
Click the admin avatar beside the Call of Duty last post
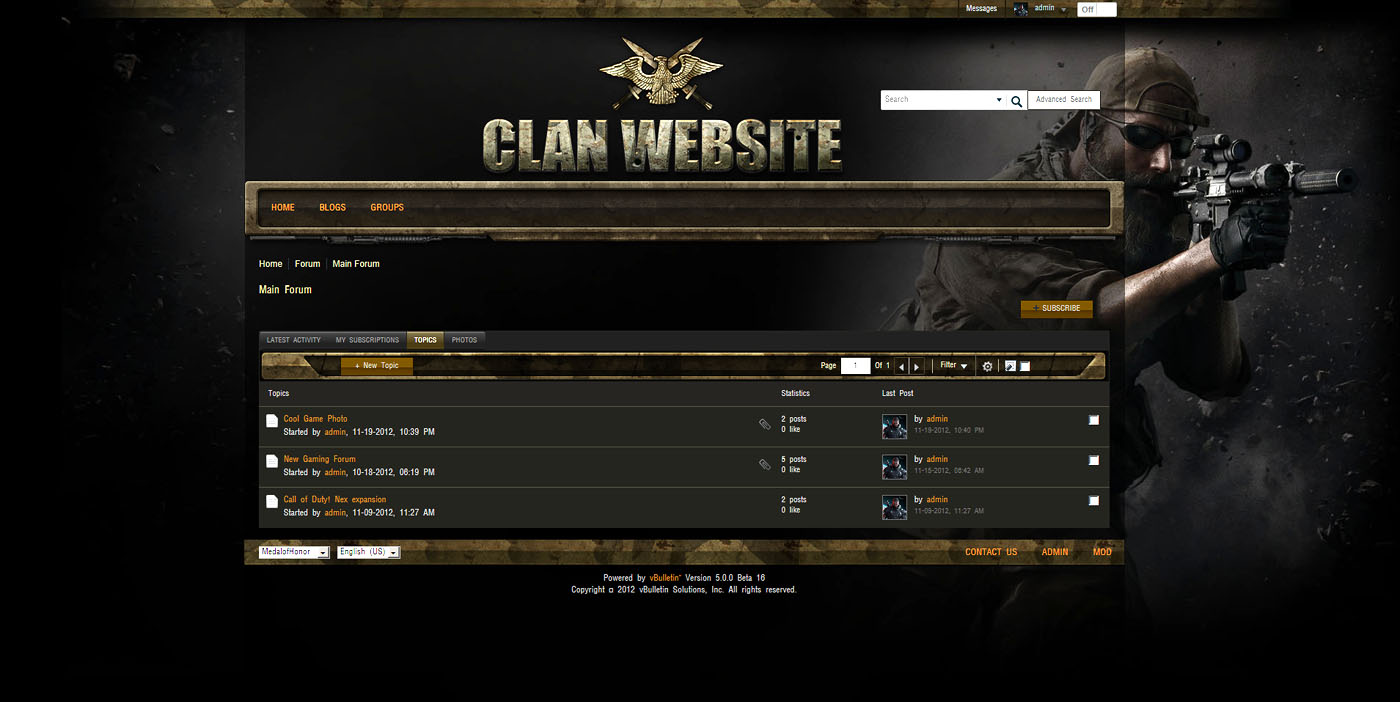(894, 507)
